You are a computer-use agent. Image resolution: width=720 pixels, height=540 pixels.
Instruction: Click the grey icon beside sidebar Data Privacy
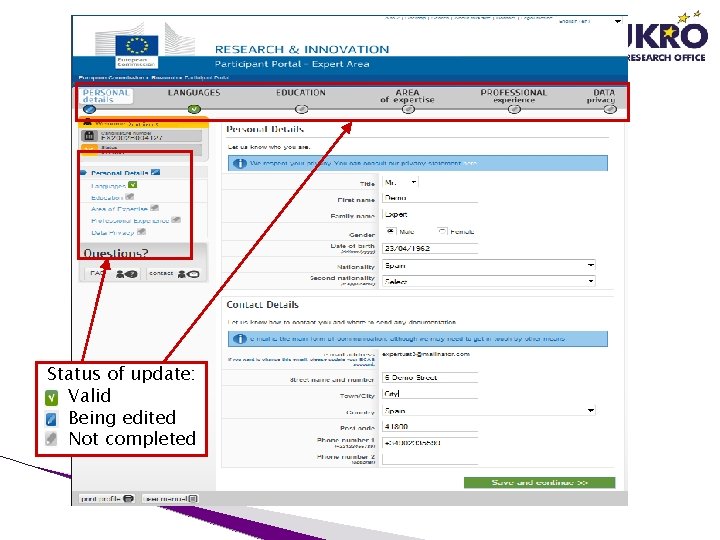[141, 232]
